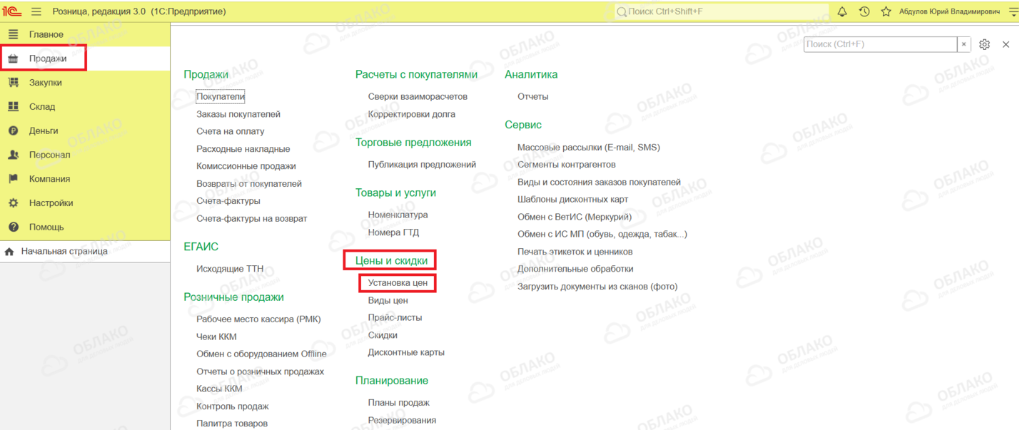The height and width of the screenshot is (430, 1019).
Task: Click the Персонал people icon
Action: pyautogui.click(x=13, y=155)
